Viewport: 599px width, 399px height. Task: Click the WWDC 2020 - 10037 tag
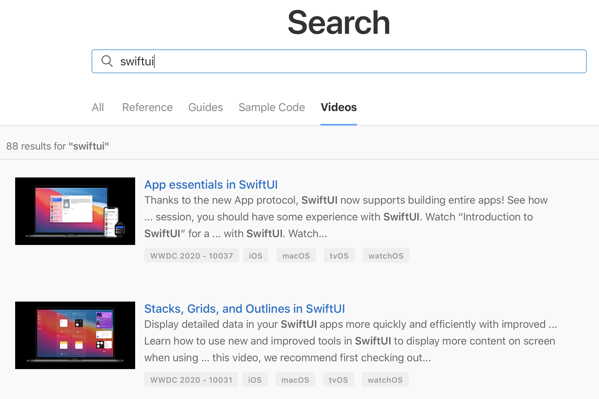[191, 256]
